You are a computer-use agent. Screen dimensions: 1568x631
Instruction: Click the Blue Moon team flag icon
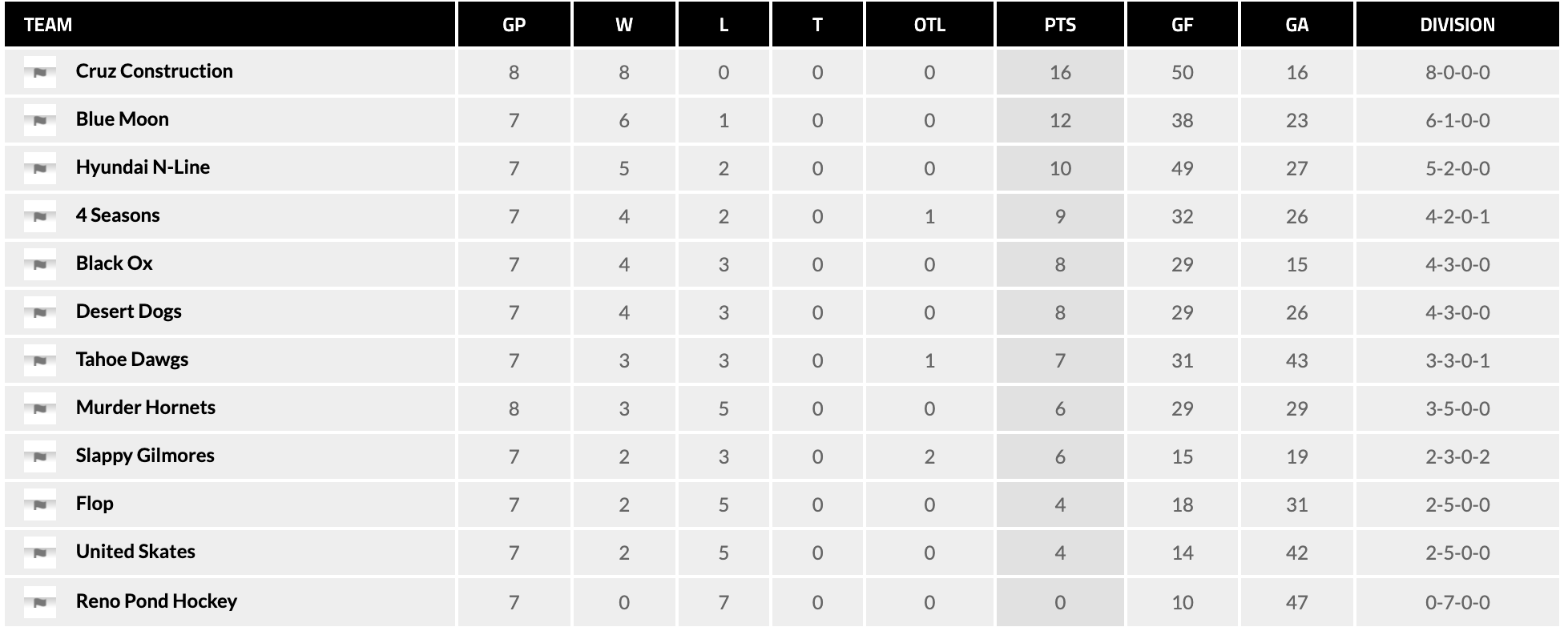pyautogui.click(x=40, y=121)
